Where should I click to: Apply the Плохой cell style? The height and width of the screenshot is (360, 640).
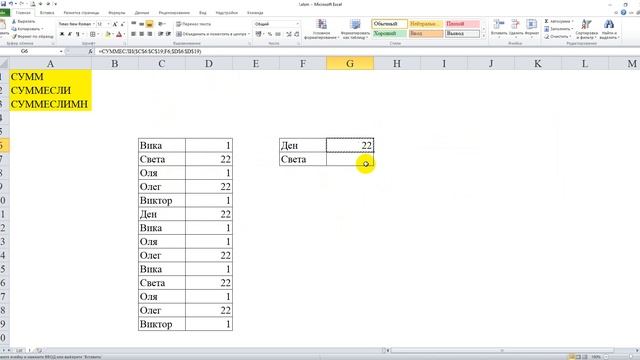pyautogui.click(x=462, y=24)
